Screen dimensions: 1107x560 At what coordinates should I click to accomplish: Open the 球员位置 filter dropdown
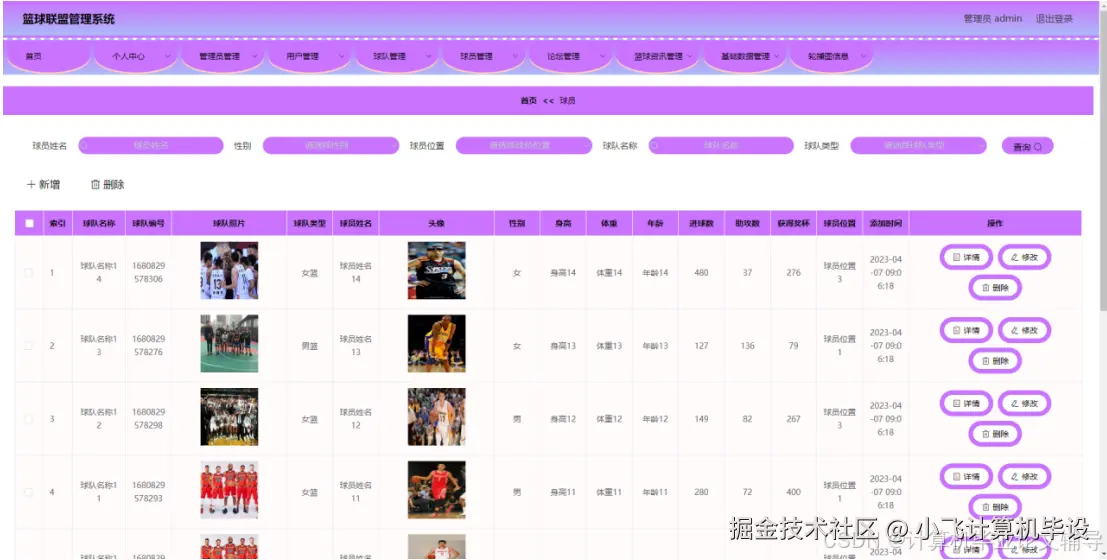524,145
